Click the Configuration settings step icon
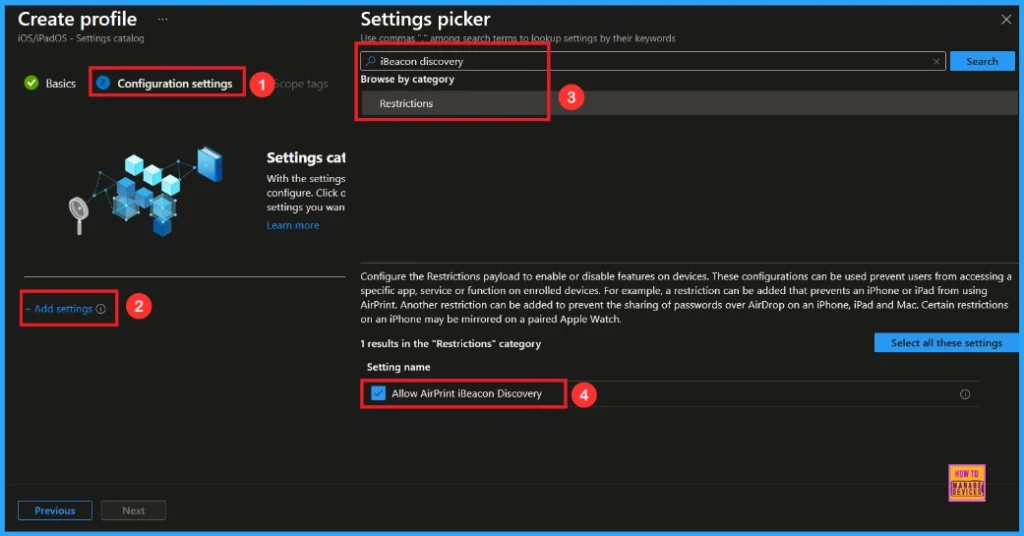Screen dimensions: 1024x536 pos(103,83)
